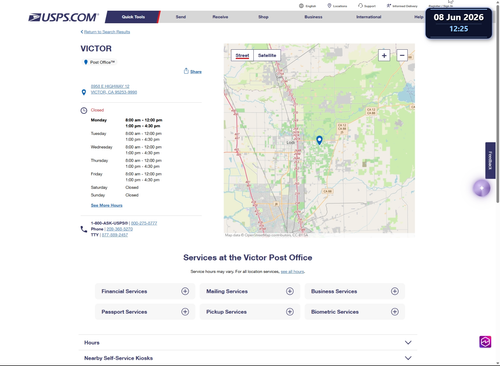Open the Receive menu

click(220, 17)
